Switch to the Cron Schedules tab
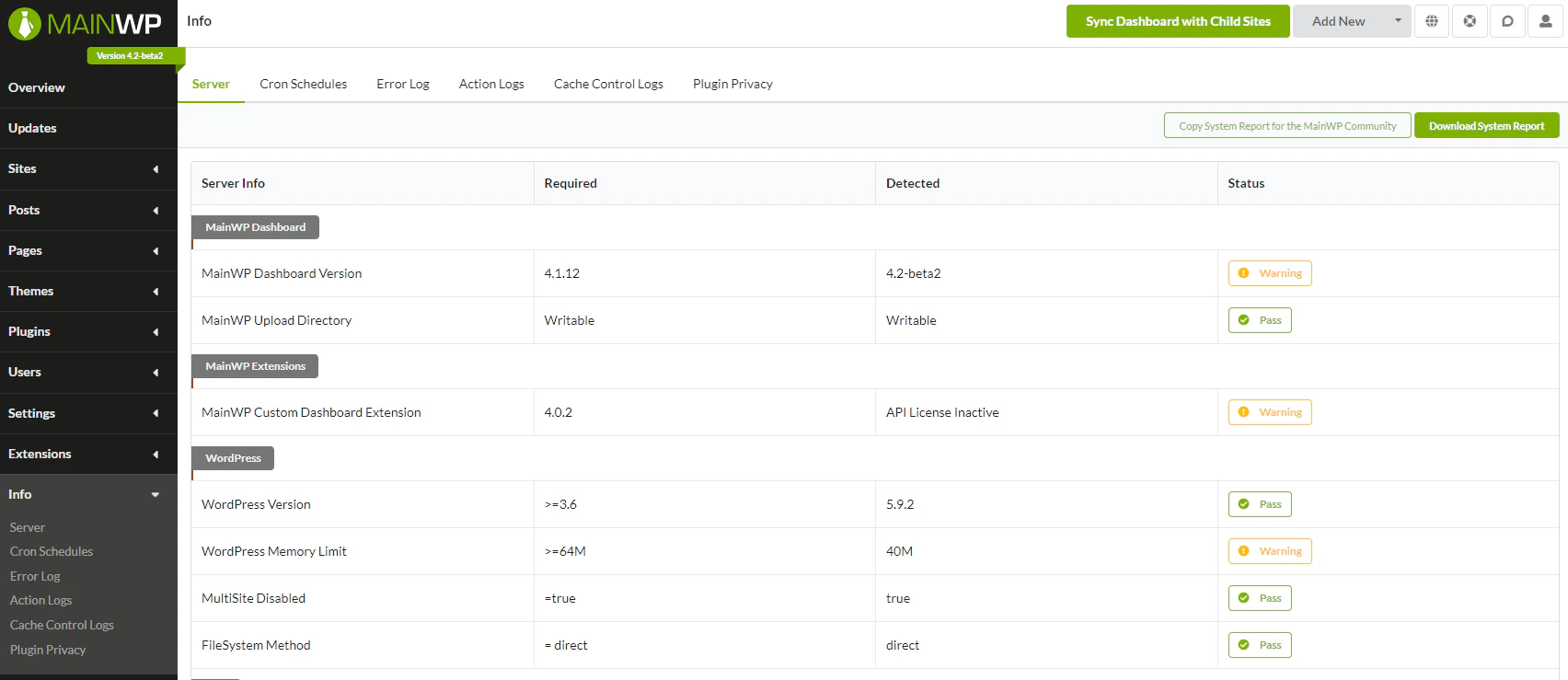Screen dimensions: 1568x680 pyautogui.click(x=304, y=84)
